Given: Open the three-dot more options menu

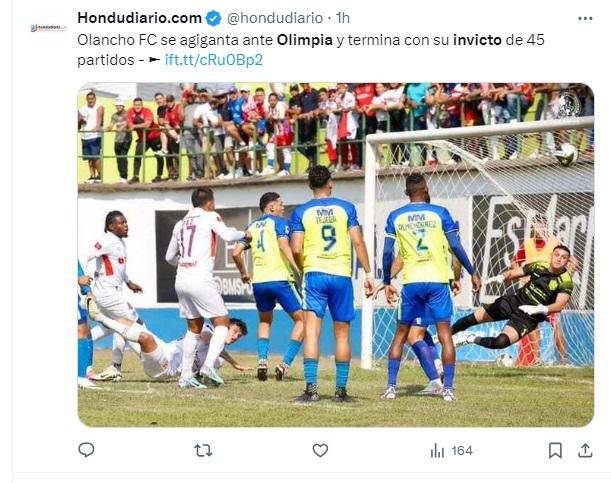Looking at the screenshot, I should point(585,18).
